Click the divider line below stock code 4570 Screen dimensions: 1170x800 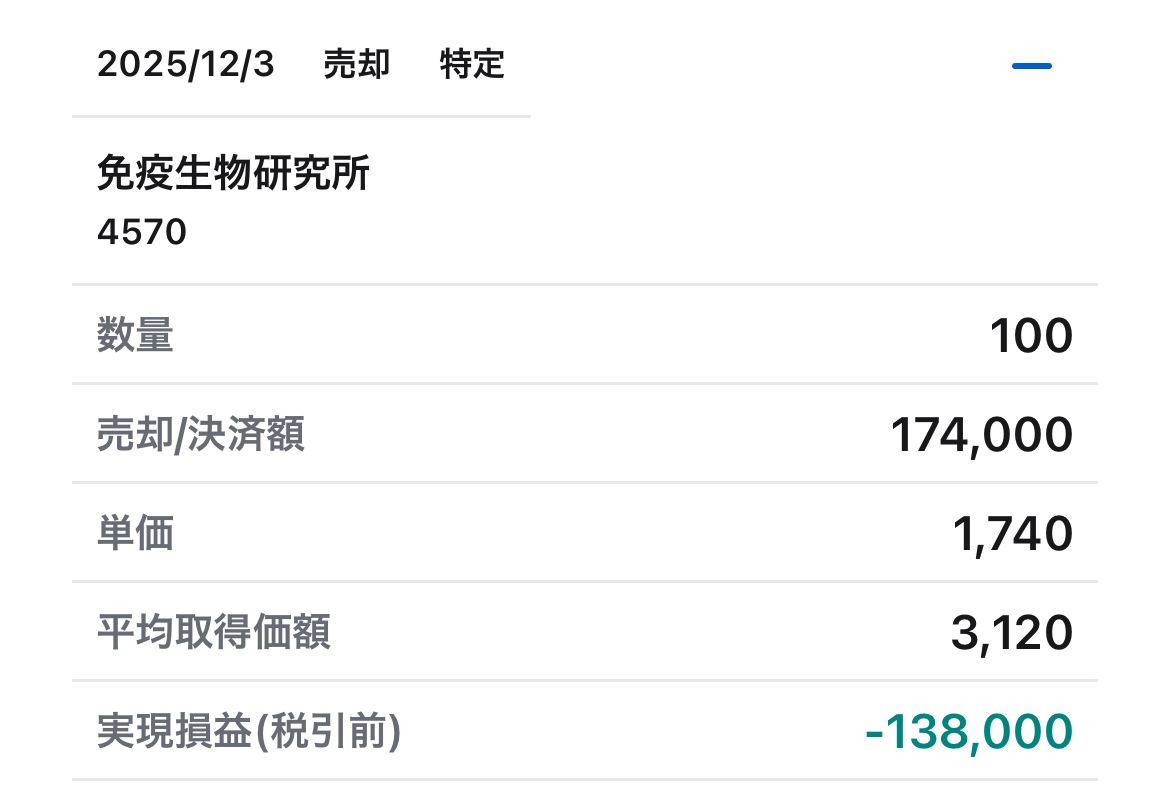pyautogui.click(x=584, y=285)
